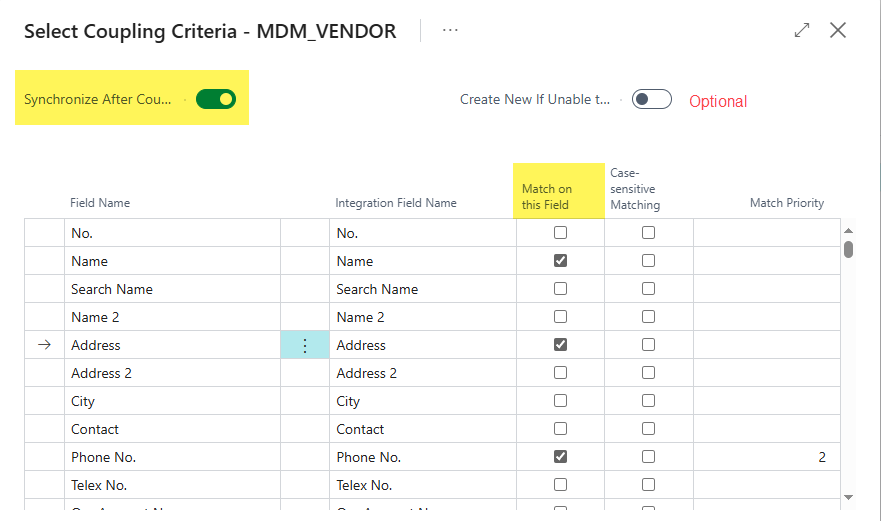Click the Field Name column header
Viewport: 881px width, 521px height.
100,203
